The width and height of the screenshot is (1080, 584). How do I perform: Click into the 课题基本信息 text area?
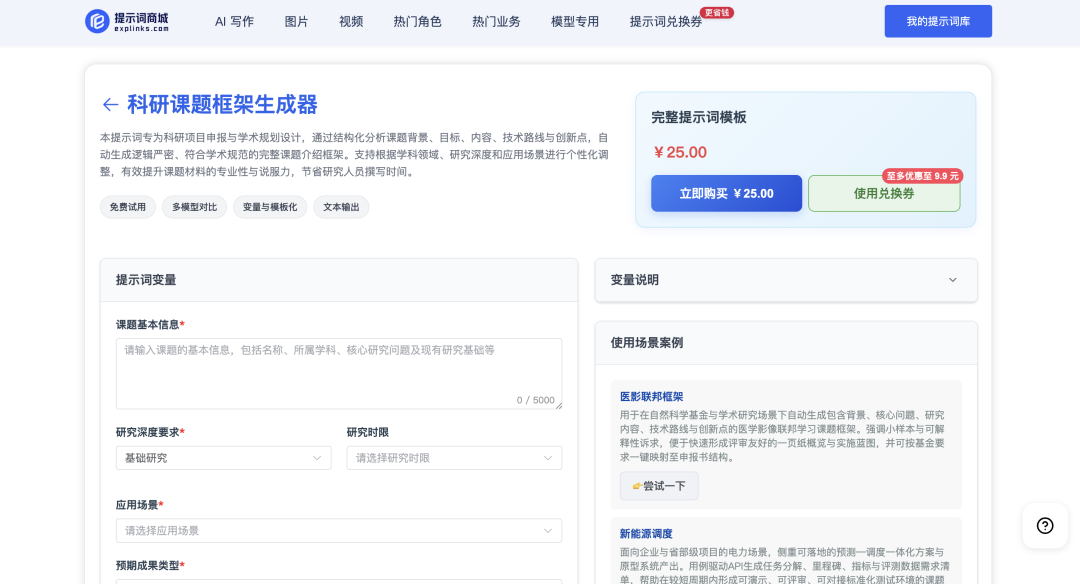coord(339,373)
